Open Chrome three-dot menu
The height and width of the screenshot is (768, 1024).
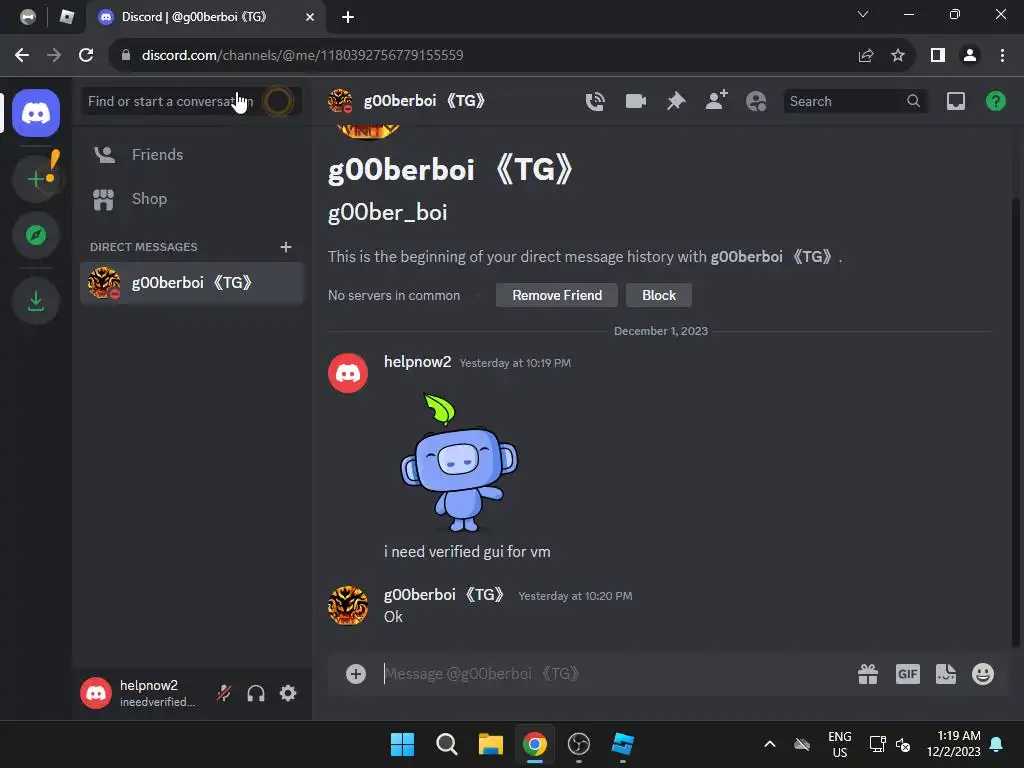click(x=1002, y=55)
